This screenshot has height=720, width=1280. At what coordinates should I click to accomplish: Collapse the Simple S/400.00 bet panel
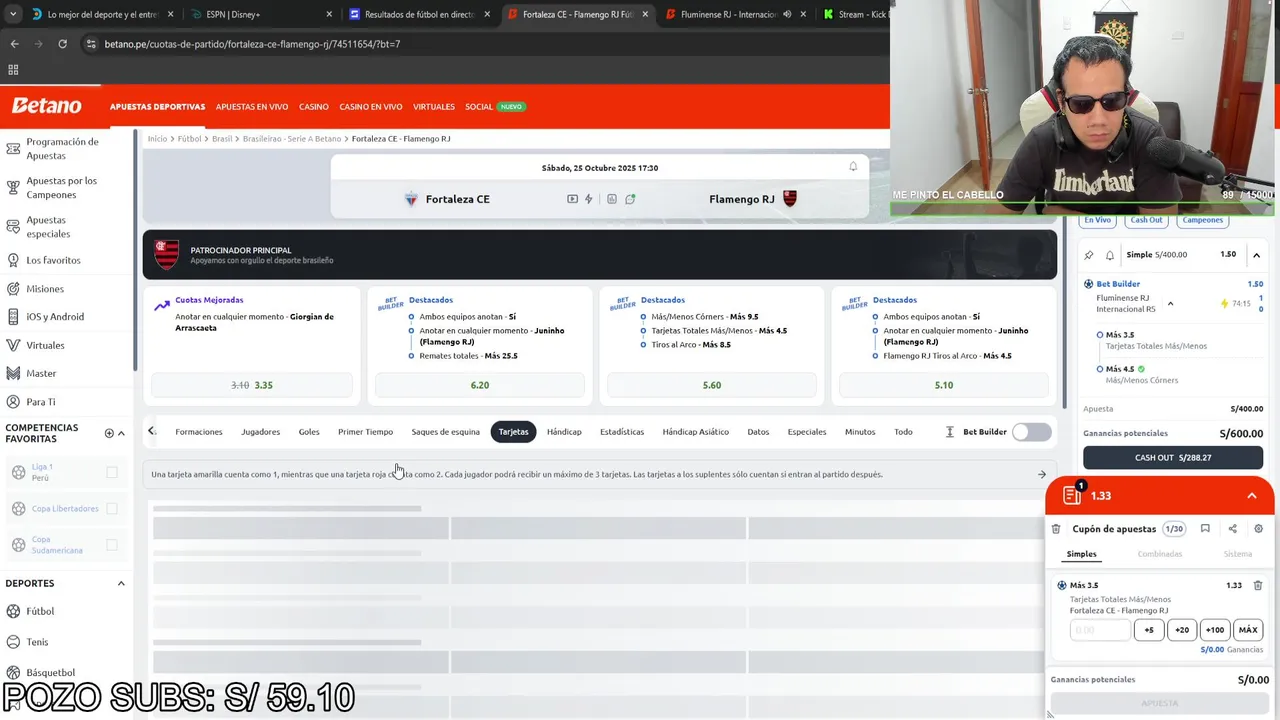1256,255
